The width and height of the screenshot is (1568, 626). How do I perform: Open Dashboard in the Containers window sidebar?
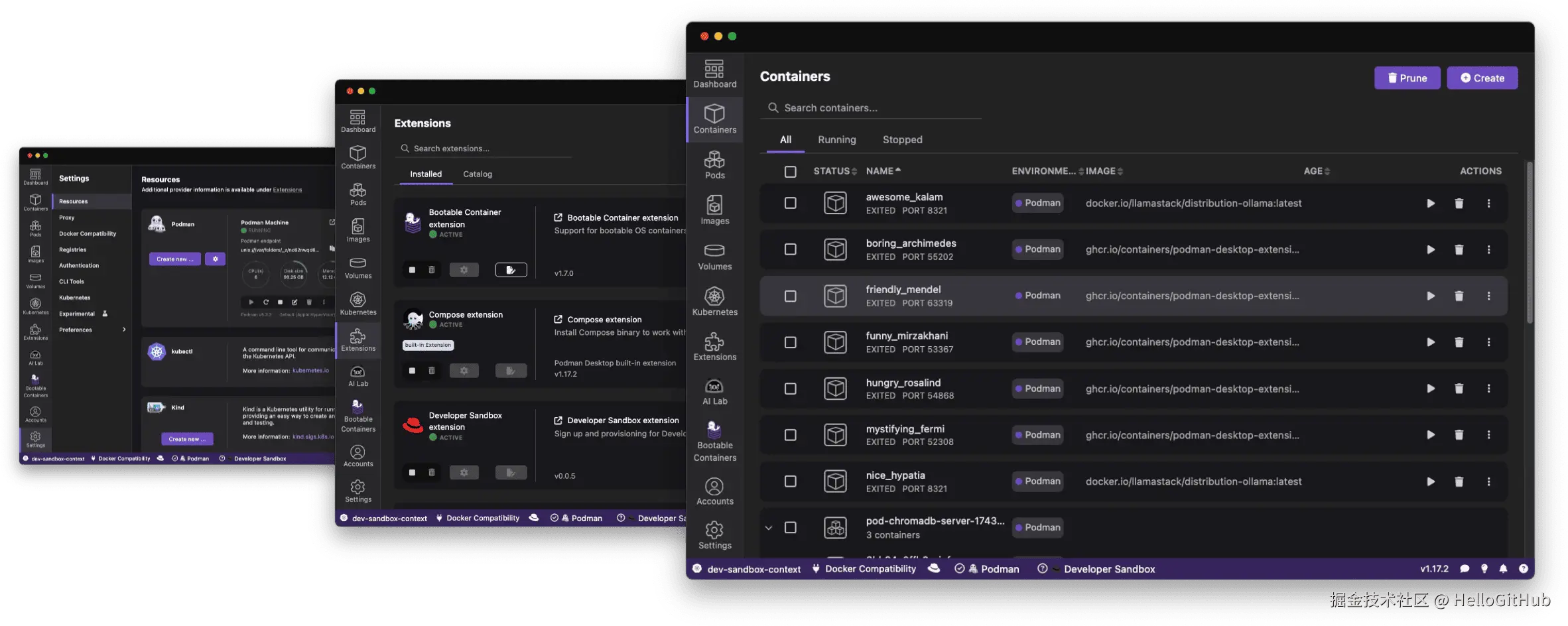(714, 74)
